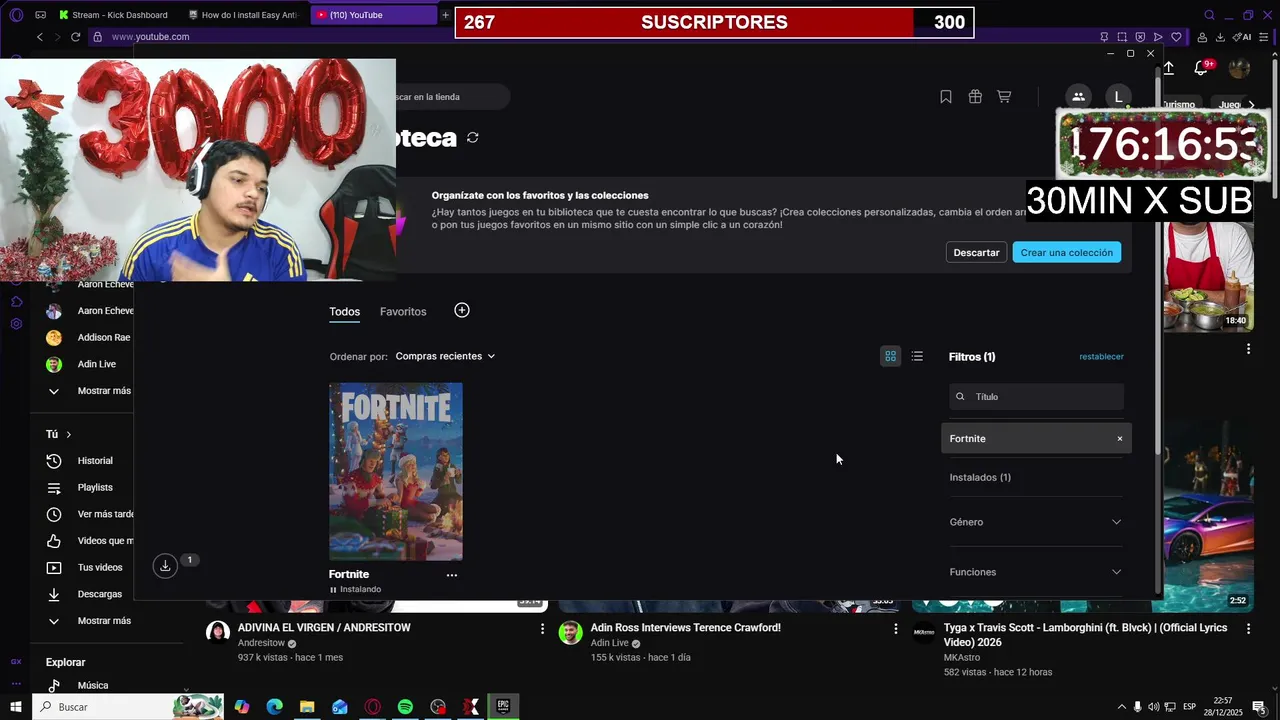1280x720 pixels.
Task: Open the browser AI button
Action: click(x=1242, y=37)
